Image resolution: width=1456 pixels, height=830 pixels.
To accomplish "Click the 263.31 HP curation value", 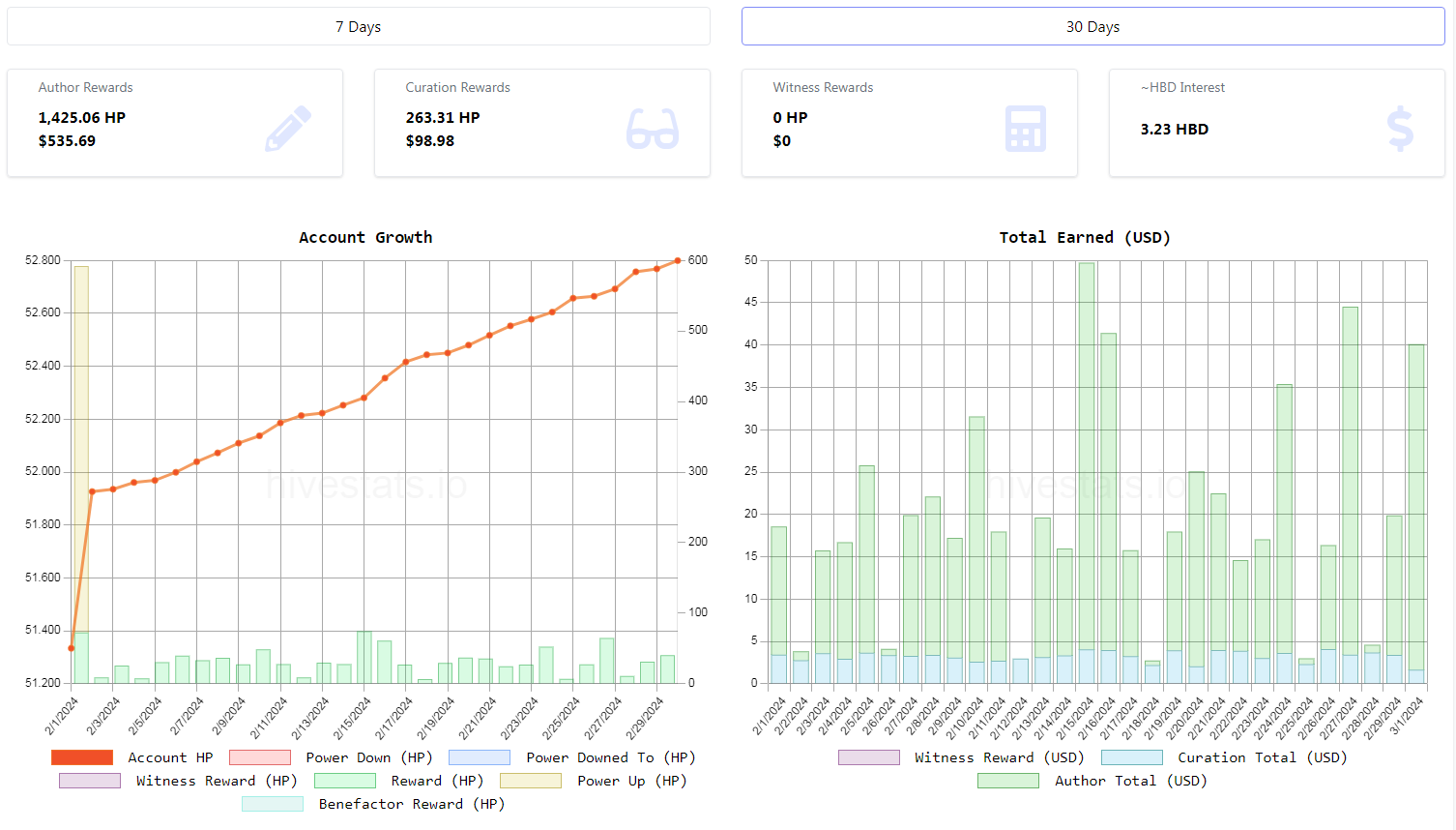I will coord(443,117).
